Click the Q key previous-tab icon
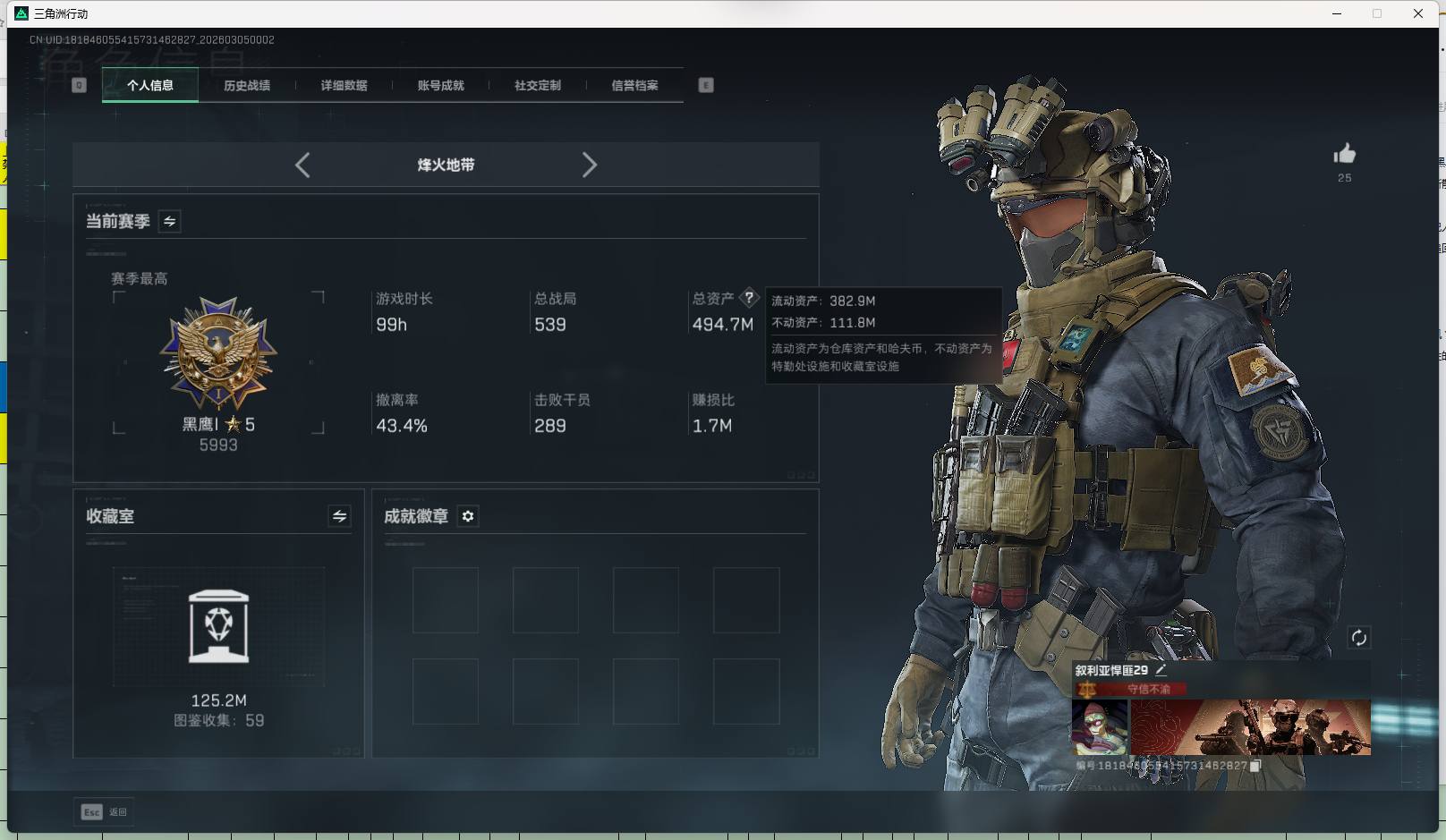The height and width of the screenshot is (840, 1446). [x=79, y=85]
